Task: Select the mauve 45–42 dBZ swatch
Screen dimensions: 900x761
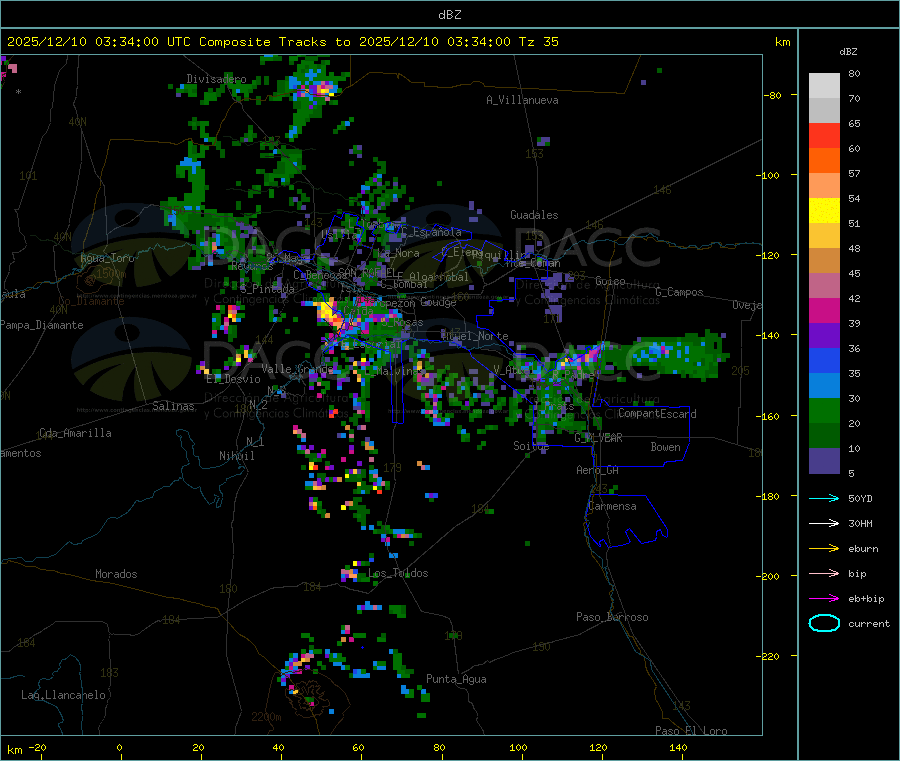Action: pos(824,286)
